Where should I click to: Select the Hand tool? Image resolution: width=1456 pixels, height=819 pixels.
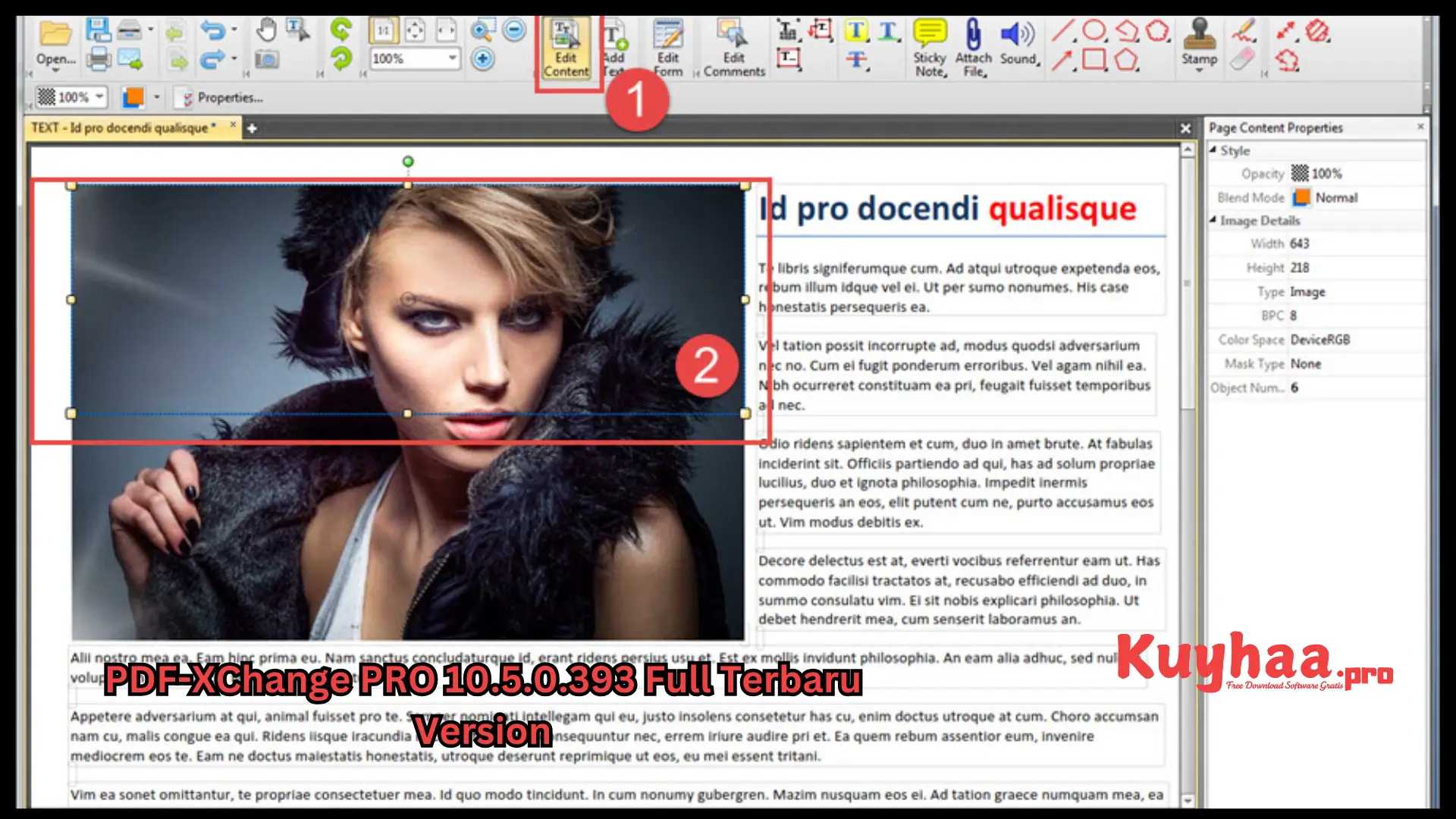point(265,31)
